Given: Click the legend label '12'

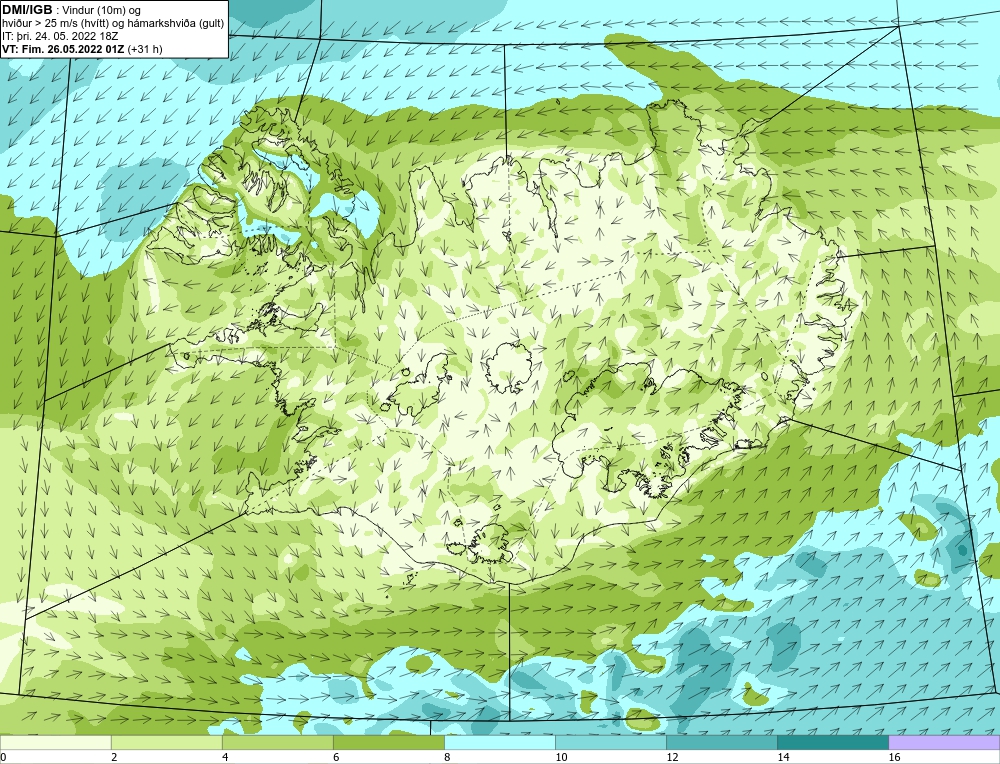Looking at the screenshot, I should pyautogui.click(x=672, y=757).
